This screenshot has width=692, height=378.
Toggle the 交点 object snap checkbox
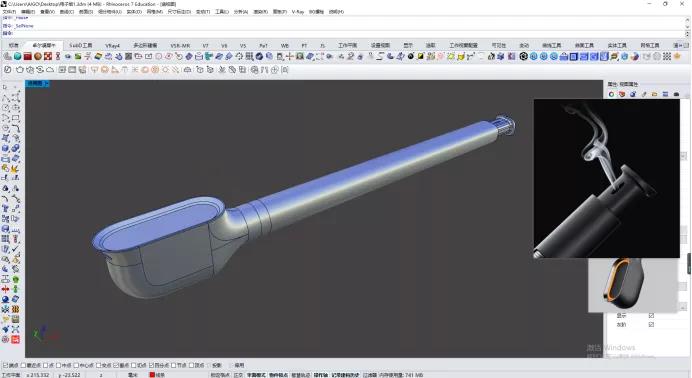pyautogui.click(x=99, y=365)
